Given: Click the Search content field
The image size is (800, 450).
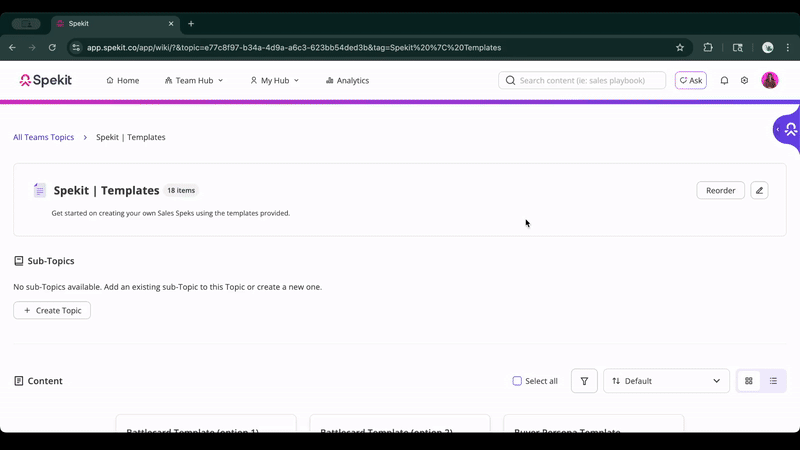Looking at the screenshot, I should (582, 81).
